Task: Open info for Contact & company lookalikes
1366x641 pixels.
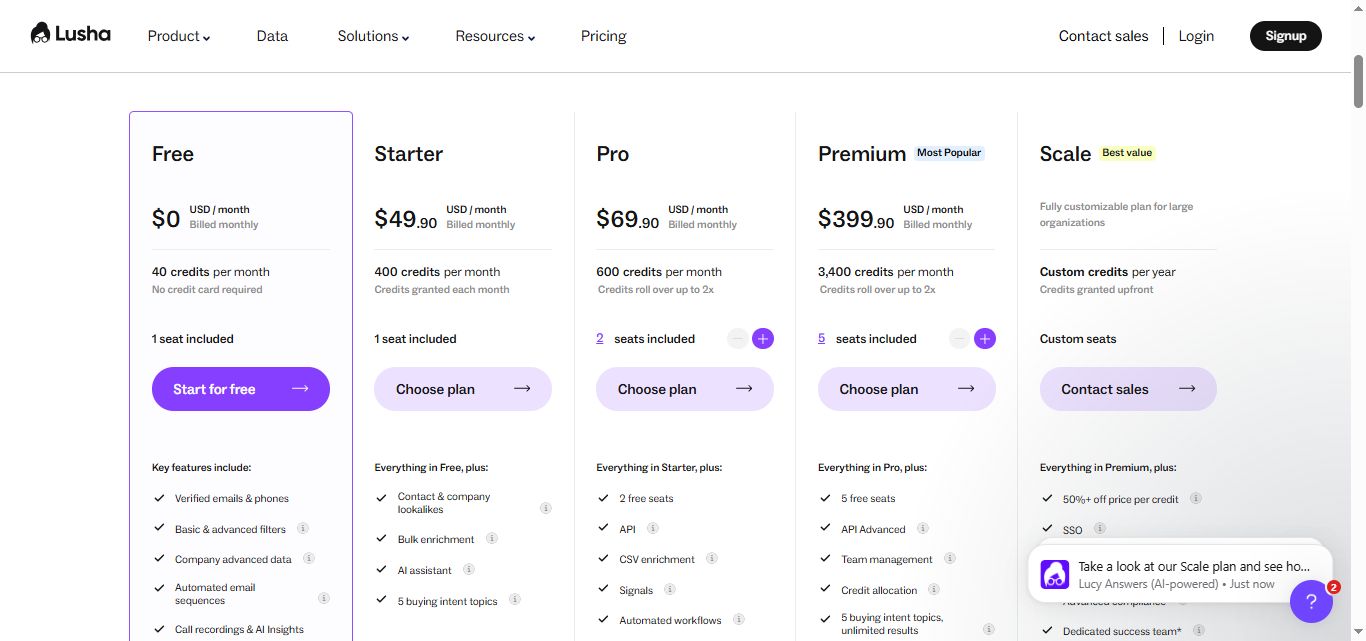Action: 546,508
